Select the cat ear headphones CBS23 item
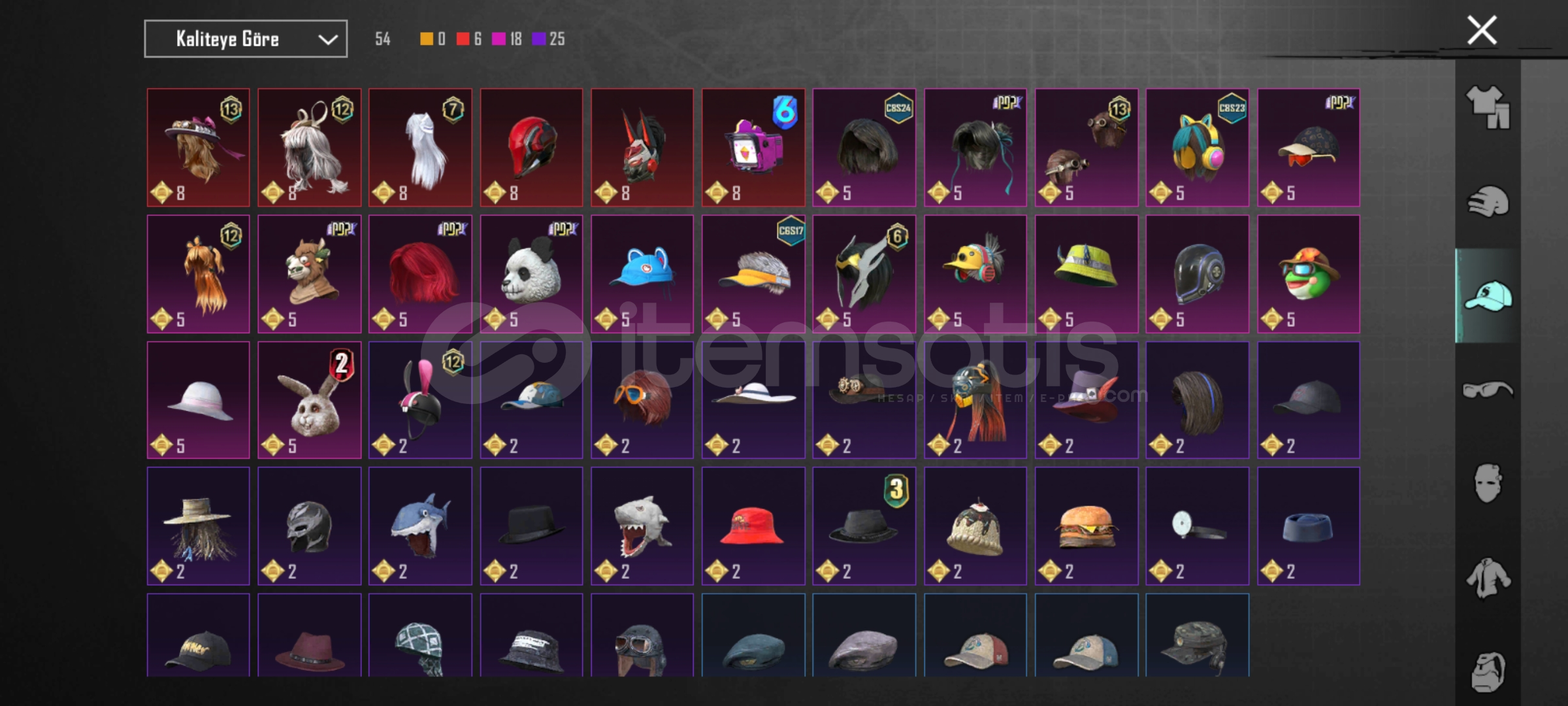Image resolution: width=1568 pixels, height=706 pixels. 1197,148
